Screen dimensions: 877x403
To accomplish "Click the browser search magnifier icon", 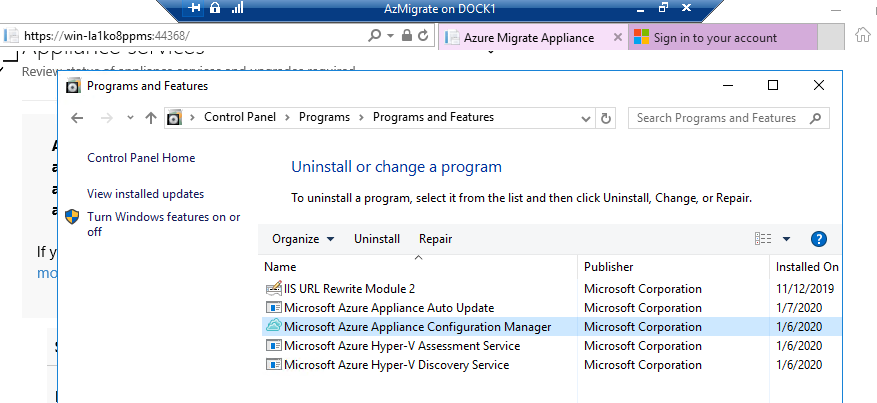I will tap(374, 36).
